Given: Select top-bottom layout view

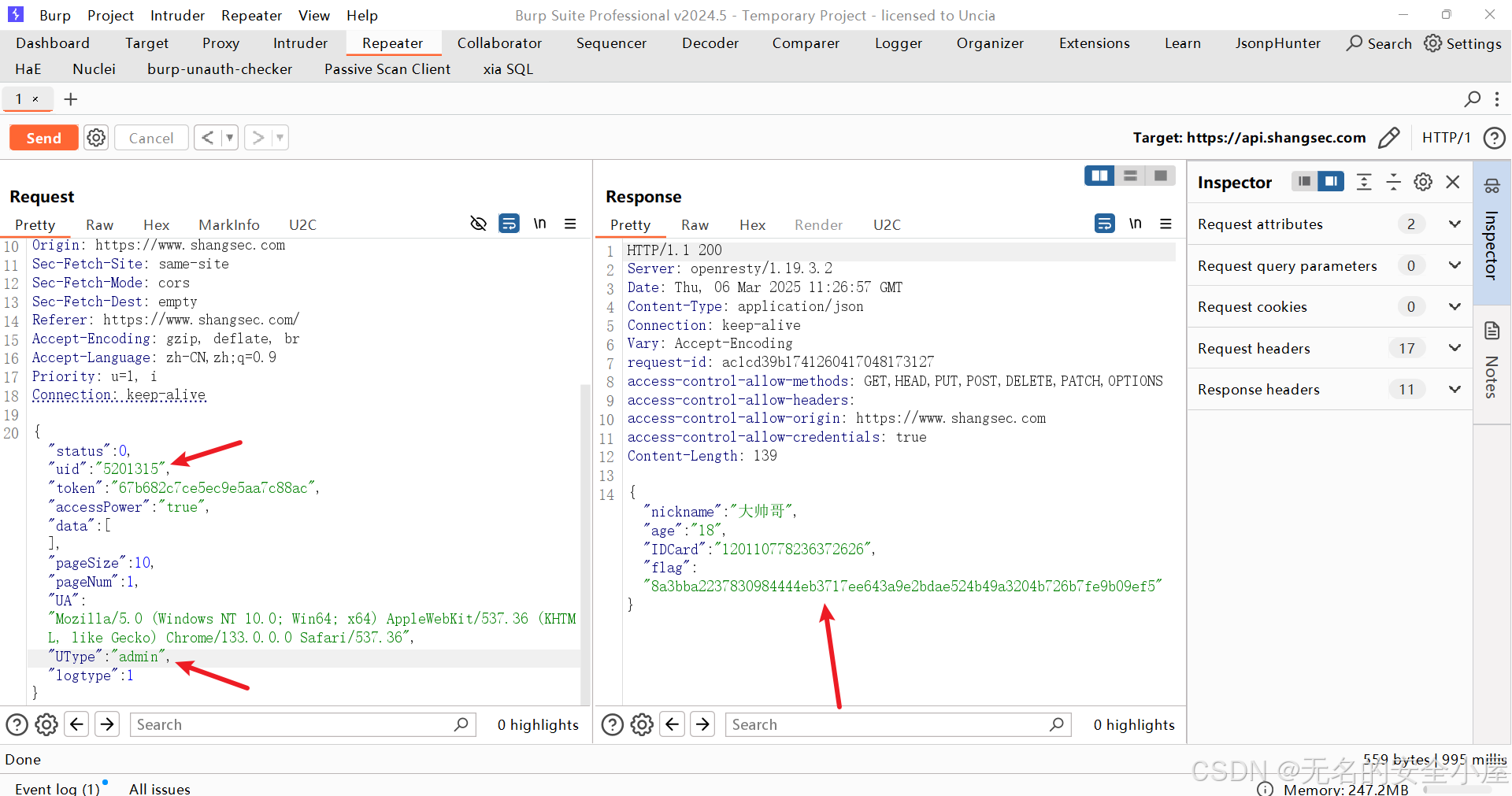Looking at the screenshot, I should 1130,176.
